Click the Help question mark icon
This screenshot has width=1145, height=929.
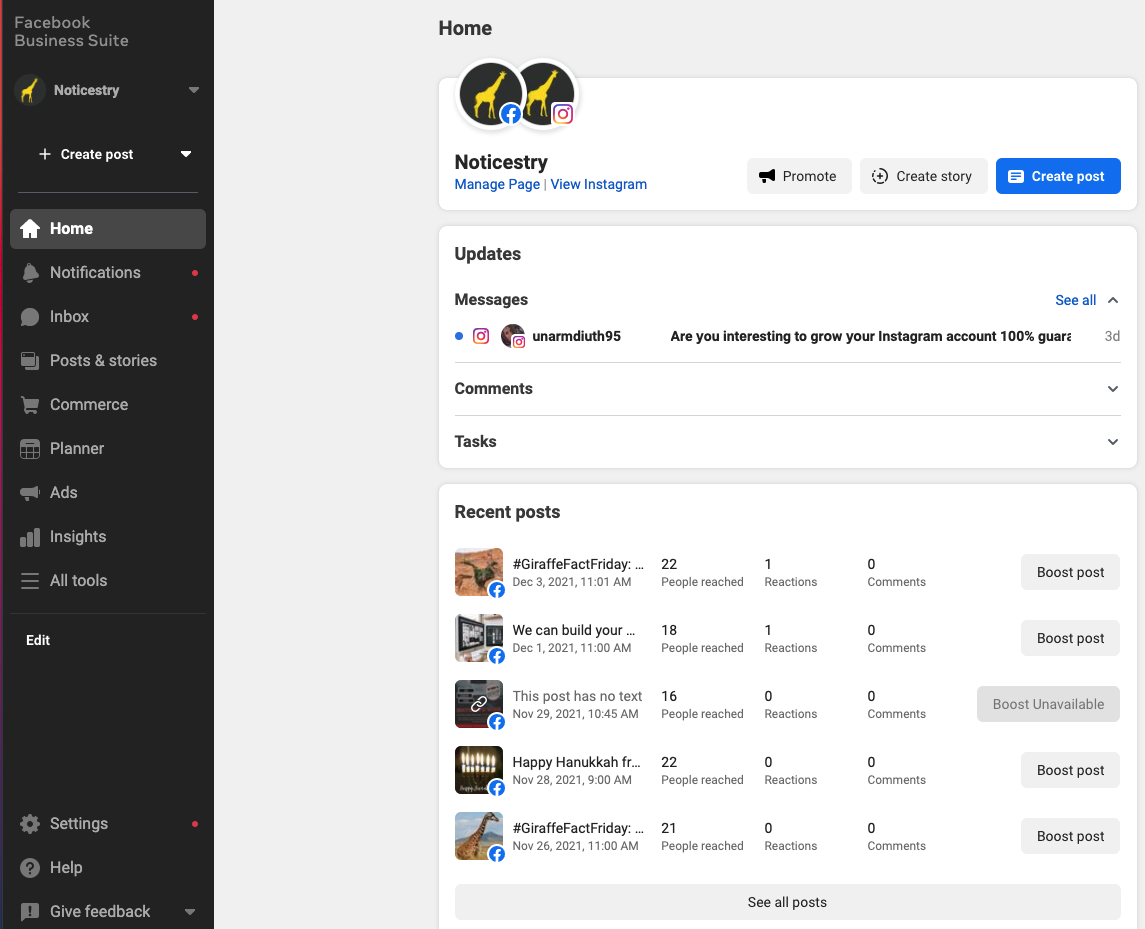[x=31, y=868]
